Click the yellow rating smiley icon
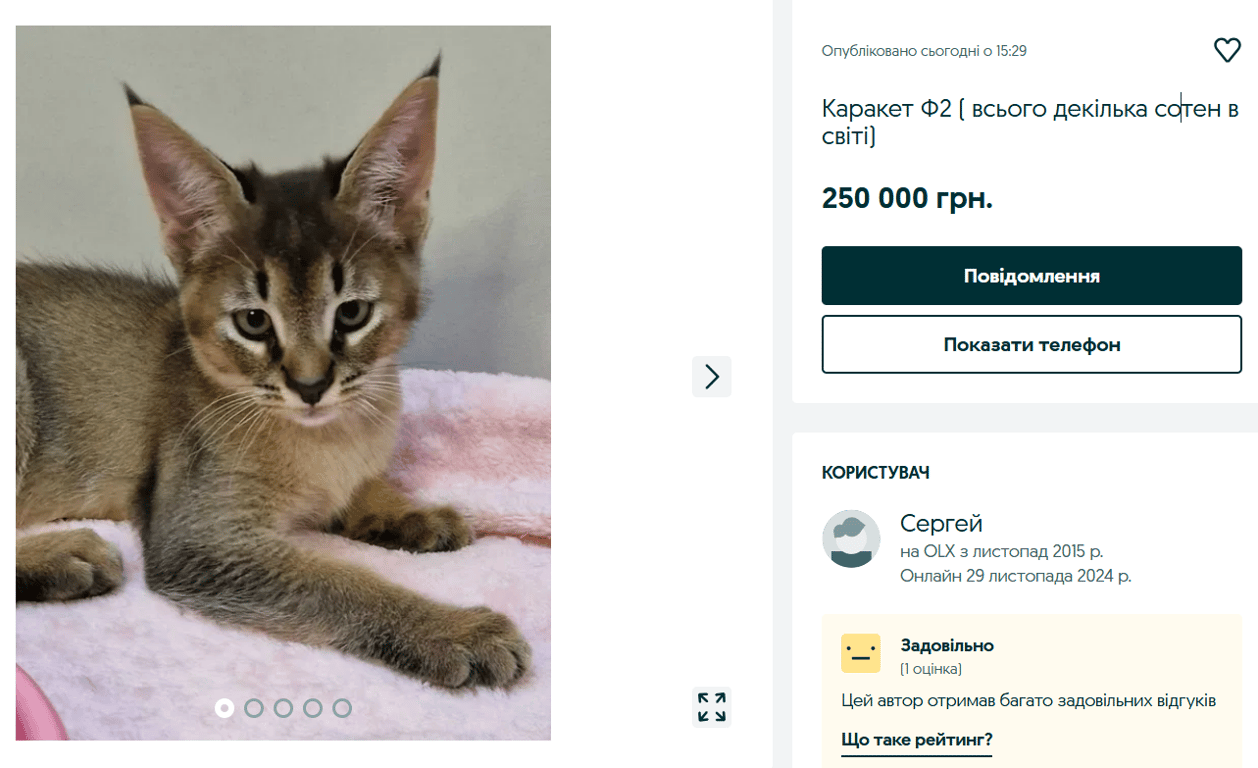 pos(859,653)
